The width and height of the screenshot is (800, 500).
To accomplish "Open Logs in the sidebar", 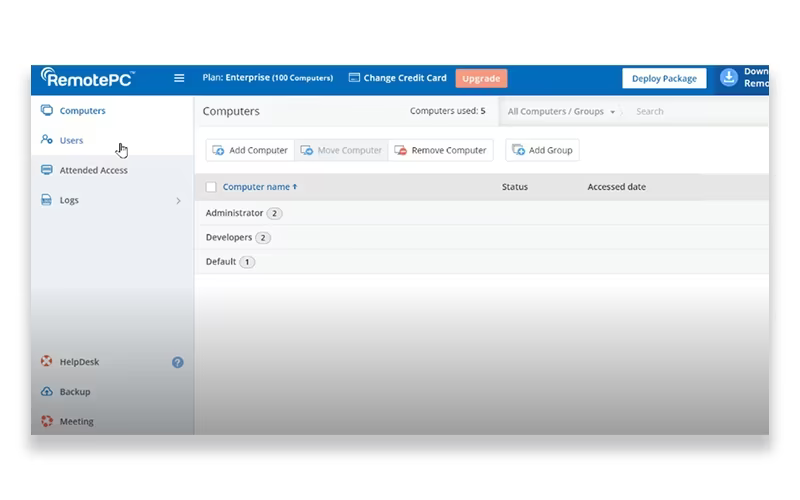I will [x=69, y=200].
